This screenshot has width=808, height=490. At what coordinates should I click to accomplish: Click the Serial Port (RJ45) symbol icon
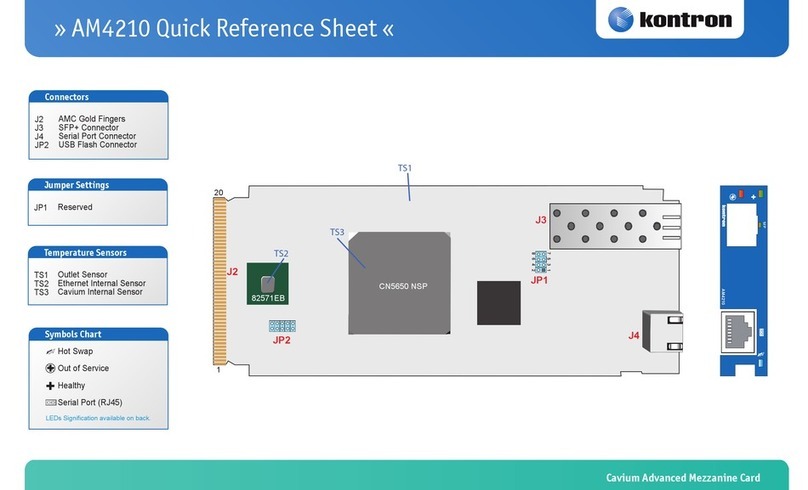coord(50,402)
